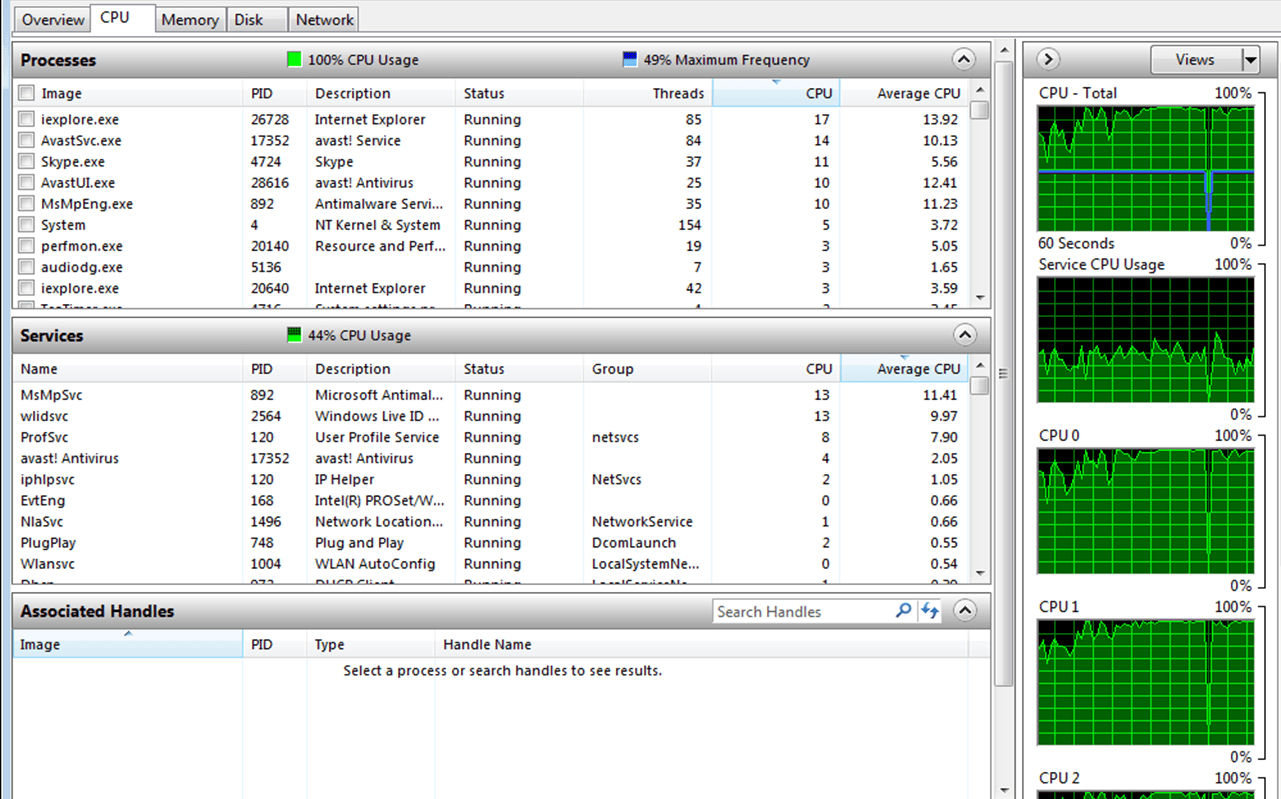Click the perfmon.exe process name
Viewport: 1281px width, 799px height.
(x=82, y=246)
